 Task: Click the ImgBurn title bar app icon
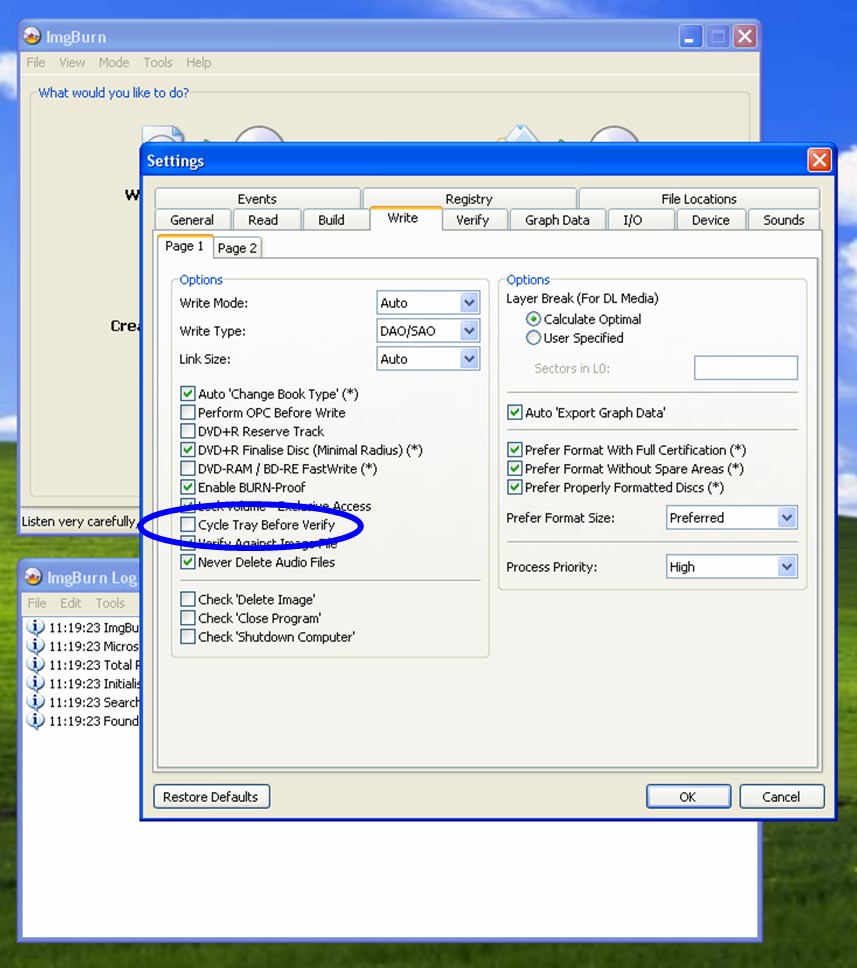(32, 36)
